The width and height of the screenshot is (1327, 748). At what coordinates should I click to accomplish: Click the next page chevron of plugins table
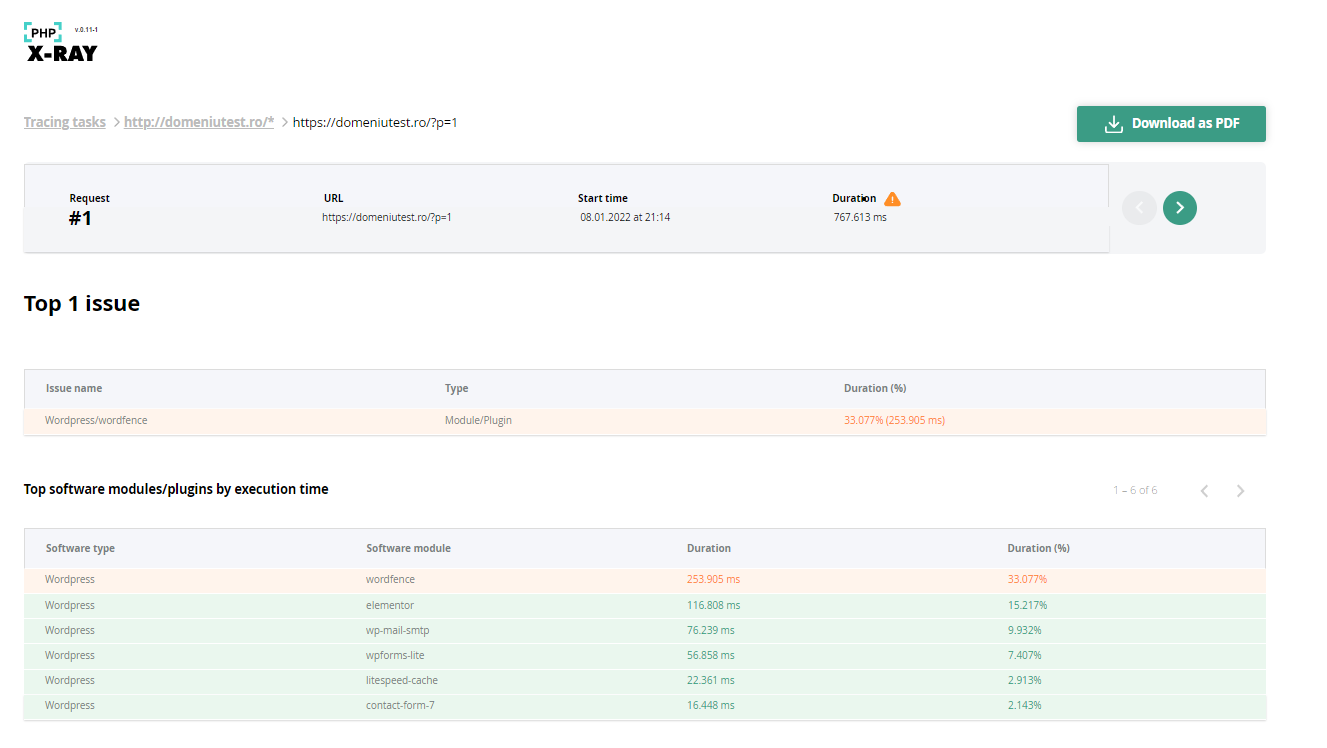tap(1240, 491)
